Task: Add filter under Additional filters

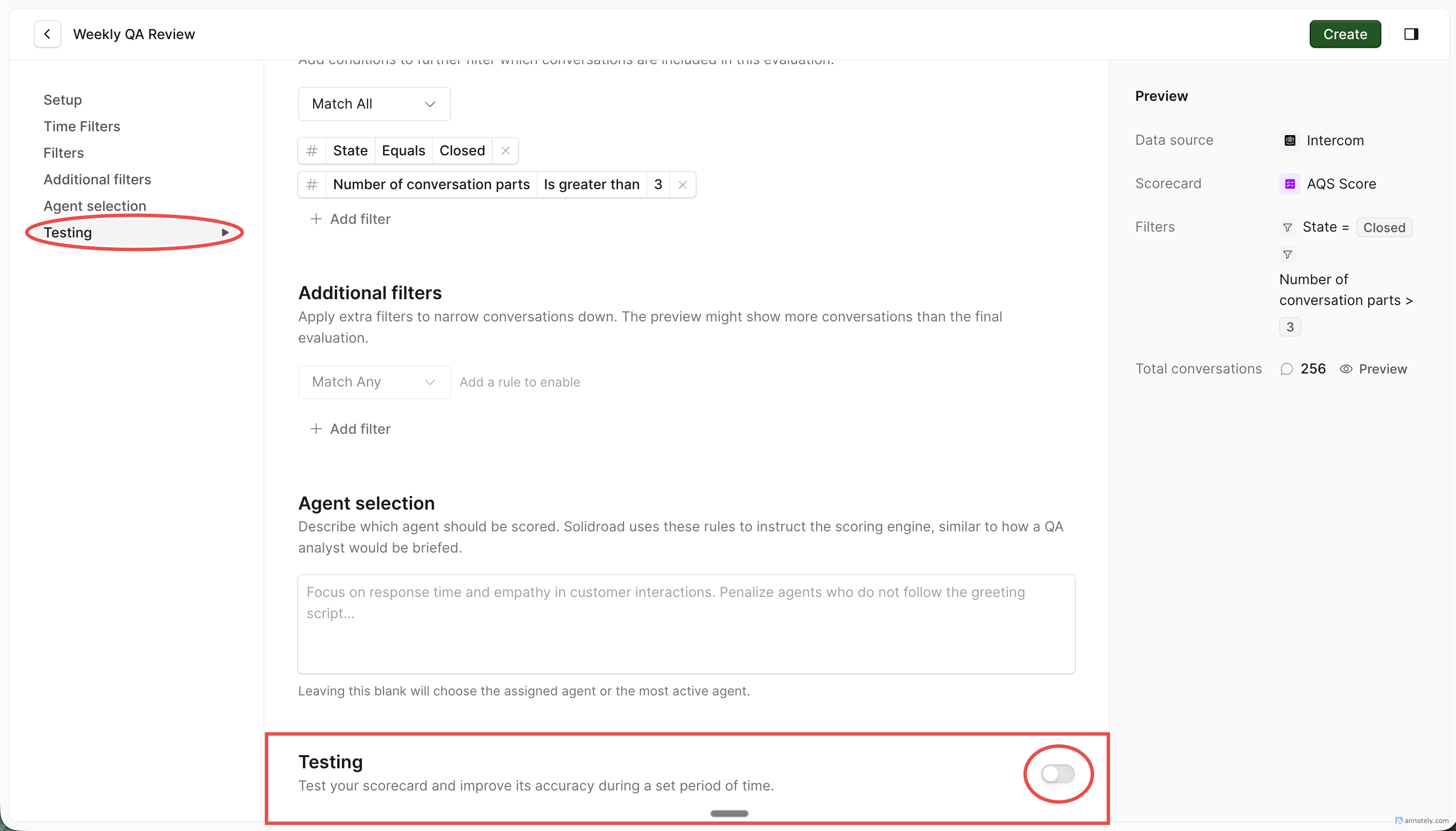Action: pyautogui.click(x=350, y=429)
